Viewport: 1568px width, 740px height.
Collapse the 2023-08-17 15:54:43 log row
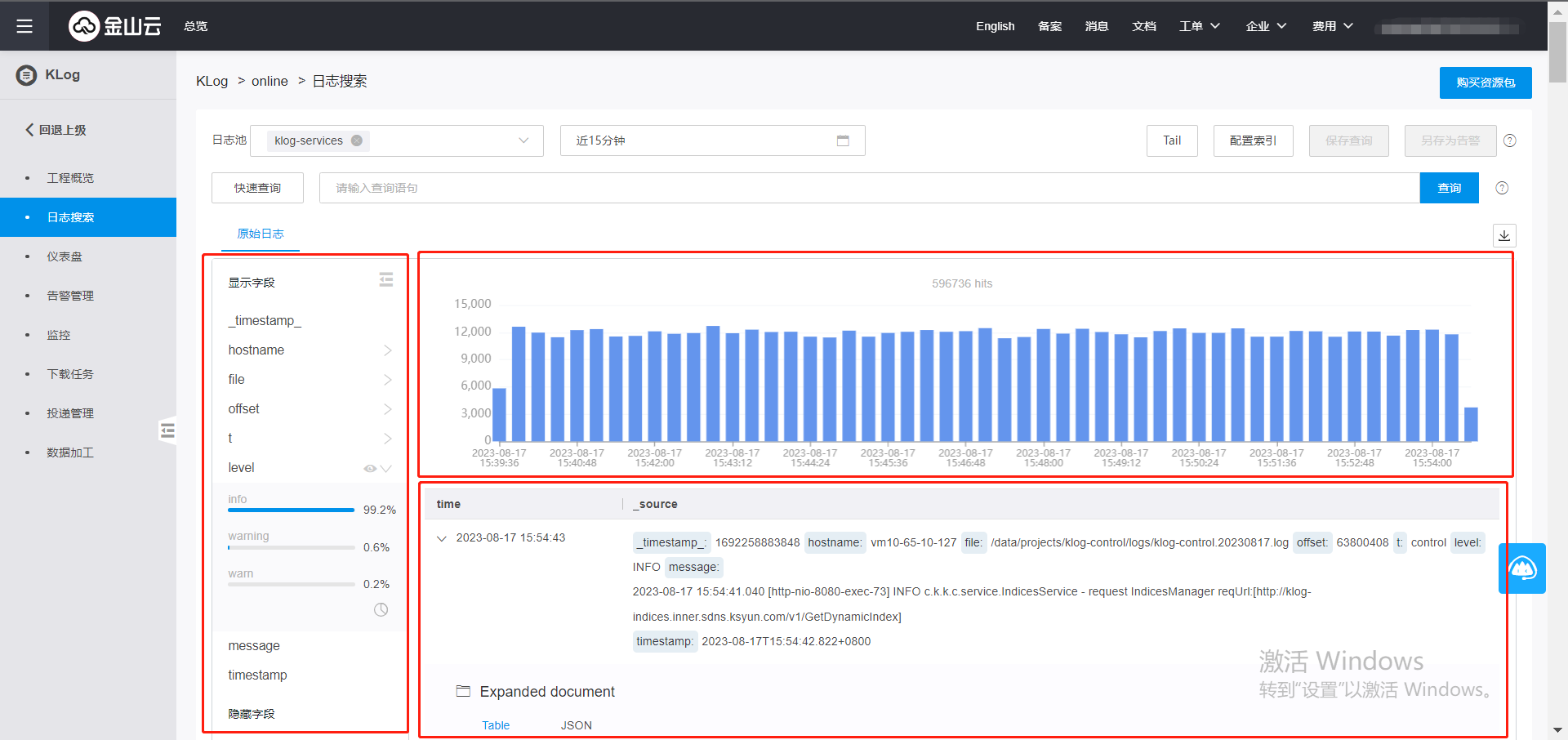(442, 538)
